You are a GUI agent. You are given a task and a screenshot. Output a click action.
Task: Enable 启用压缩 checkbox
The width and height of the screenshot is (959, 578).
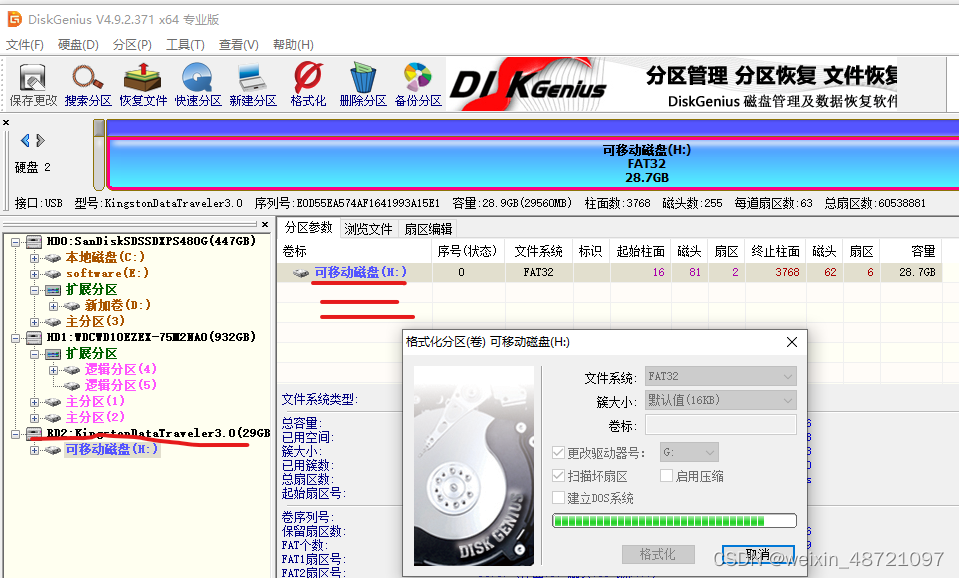(x=667, y=475)
